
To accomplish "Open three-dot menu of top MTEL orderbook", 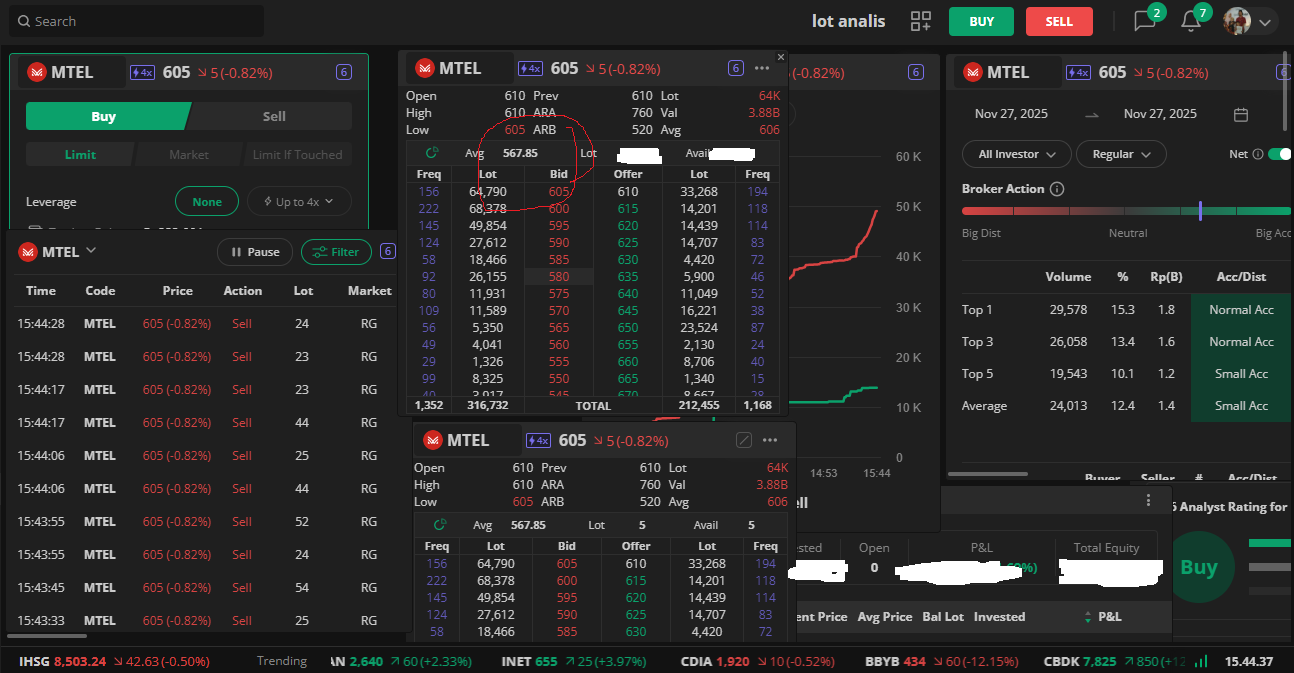I will pyautogui.click(x=762, y=68).
